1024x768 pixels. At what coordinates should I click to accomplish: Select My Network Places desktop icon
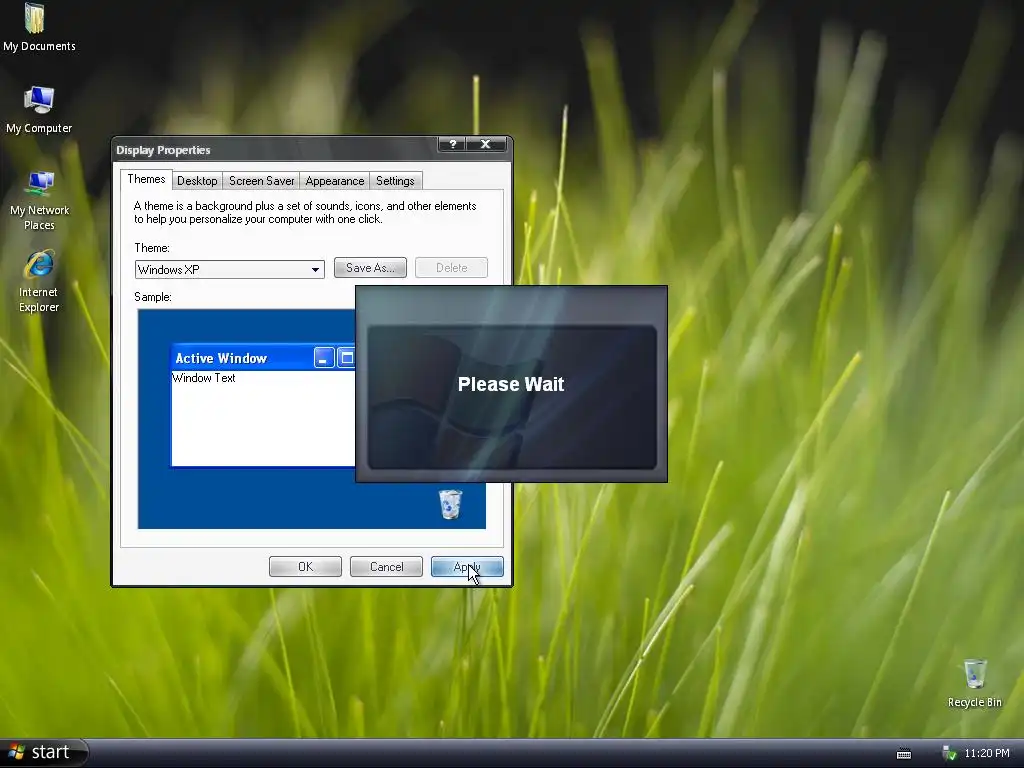39,200
